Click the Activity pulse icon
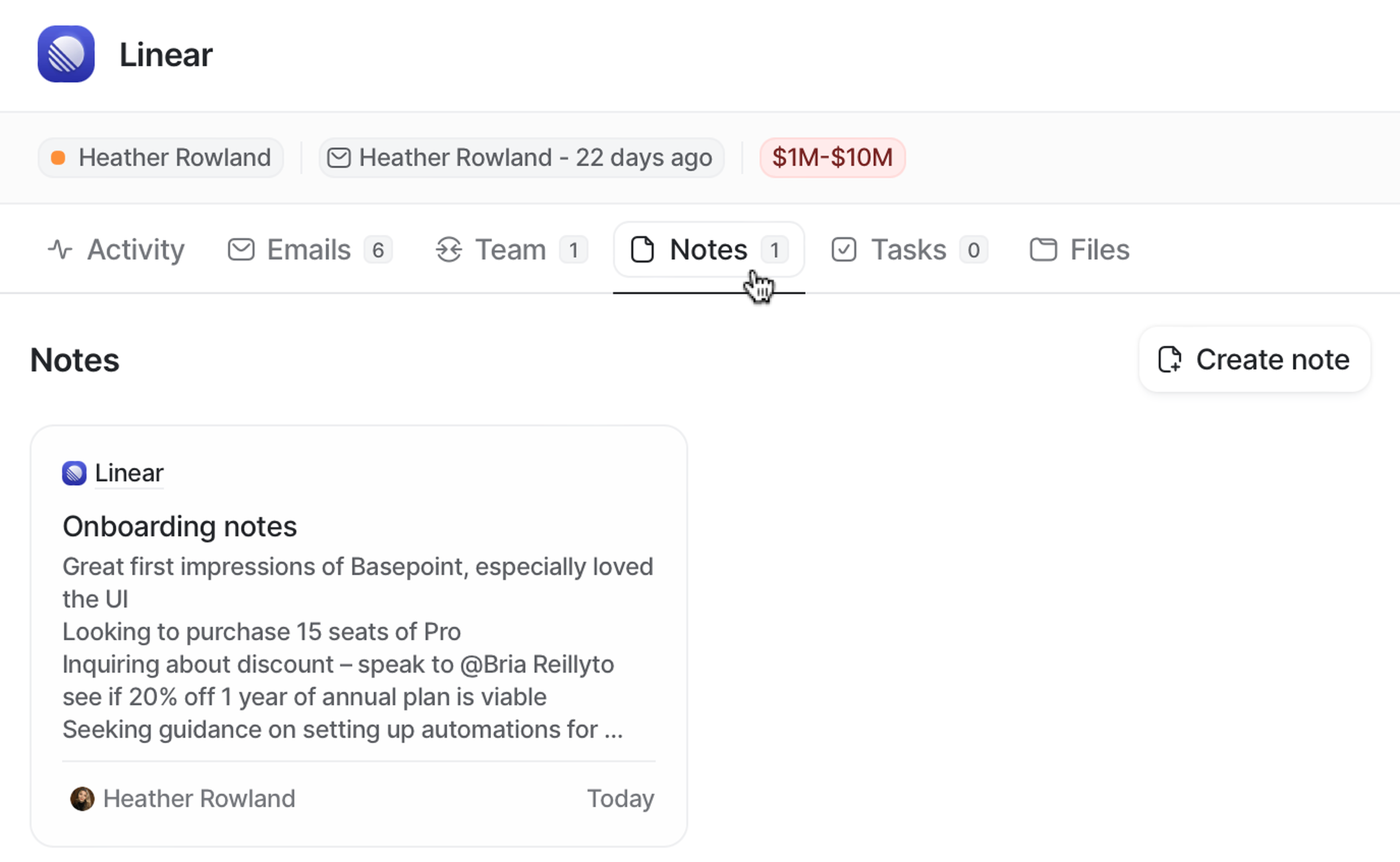Image resolution: width=1400 pixels, height=862 pixels. coord(60,250)
